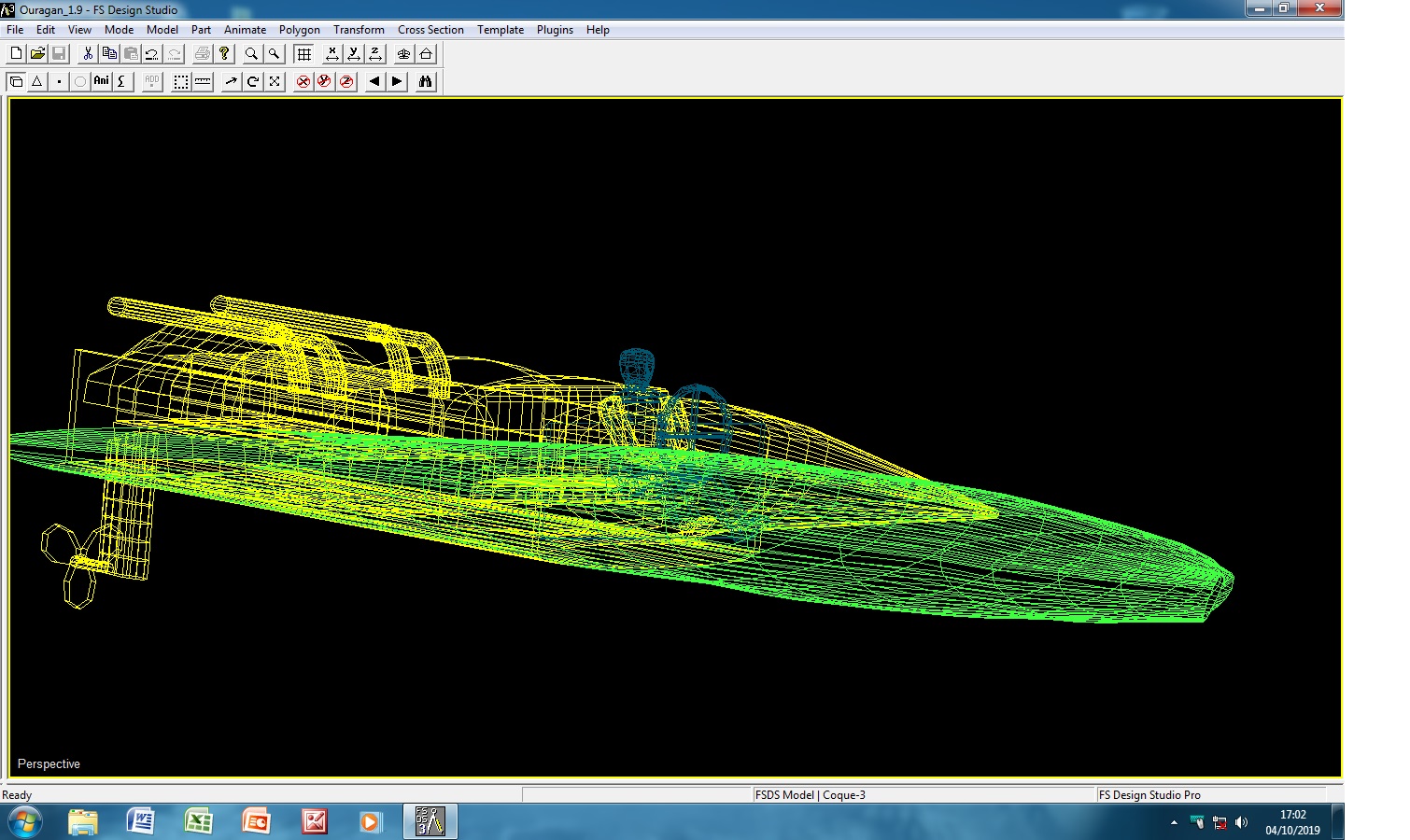
Task: Click the aircraft perspective view icon
Action: click(x=404, y=54)
